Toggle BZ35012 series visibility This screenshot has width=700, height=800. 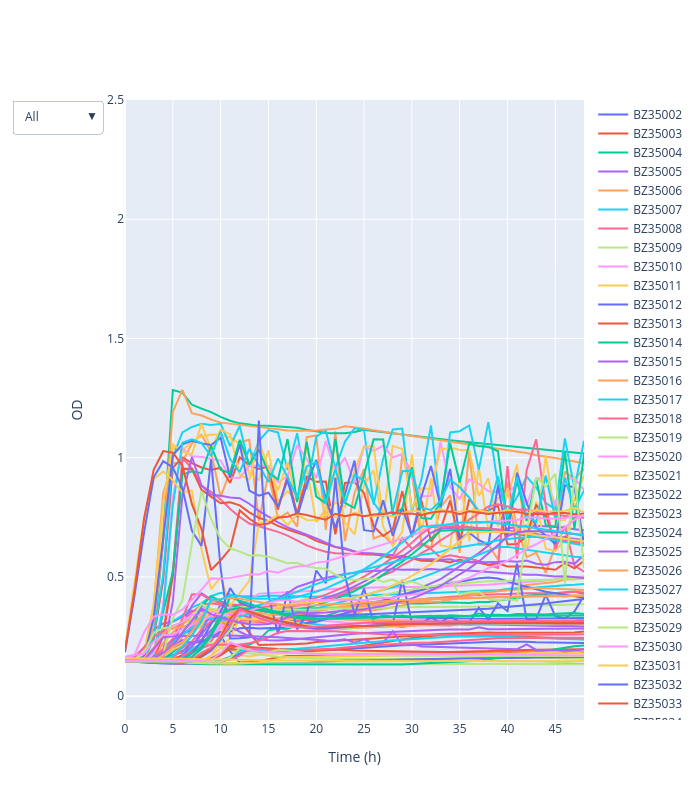coord(656,305)
